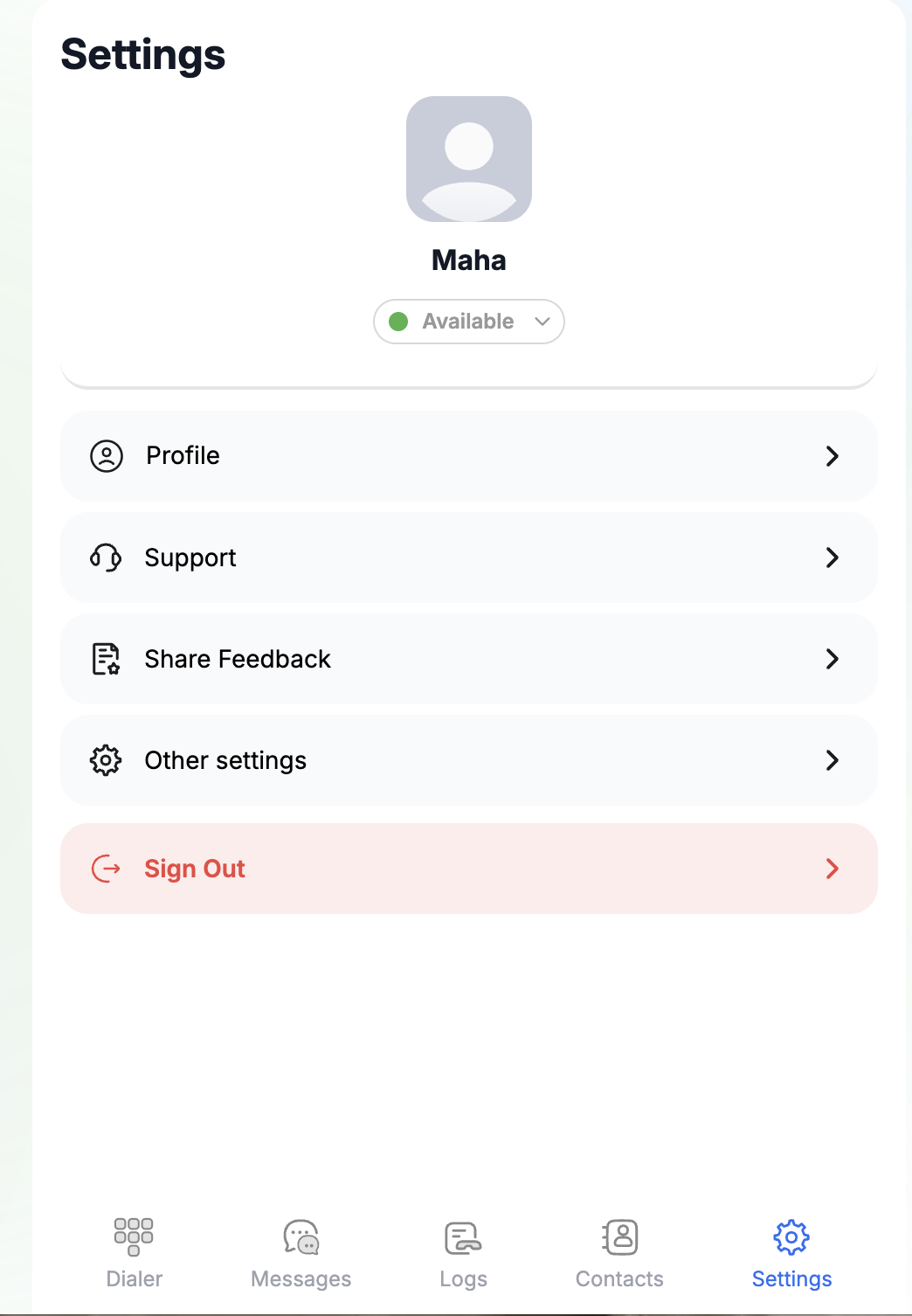Image resolution: width=912 pixels, height=1316 pixels.
Task: Click the Sign Out text
Action: click(x=195, y=869)
